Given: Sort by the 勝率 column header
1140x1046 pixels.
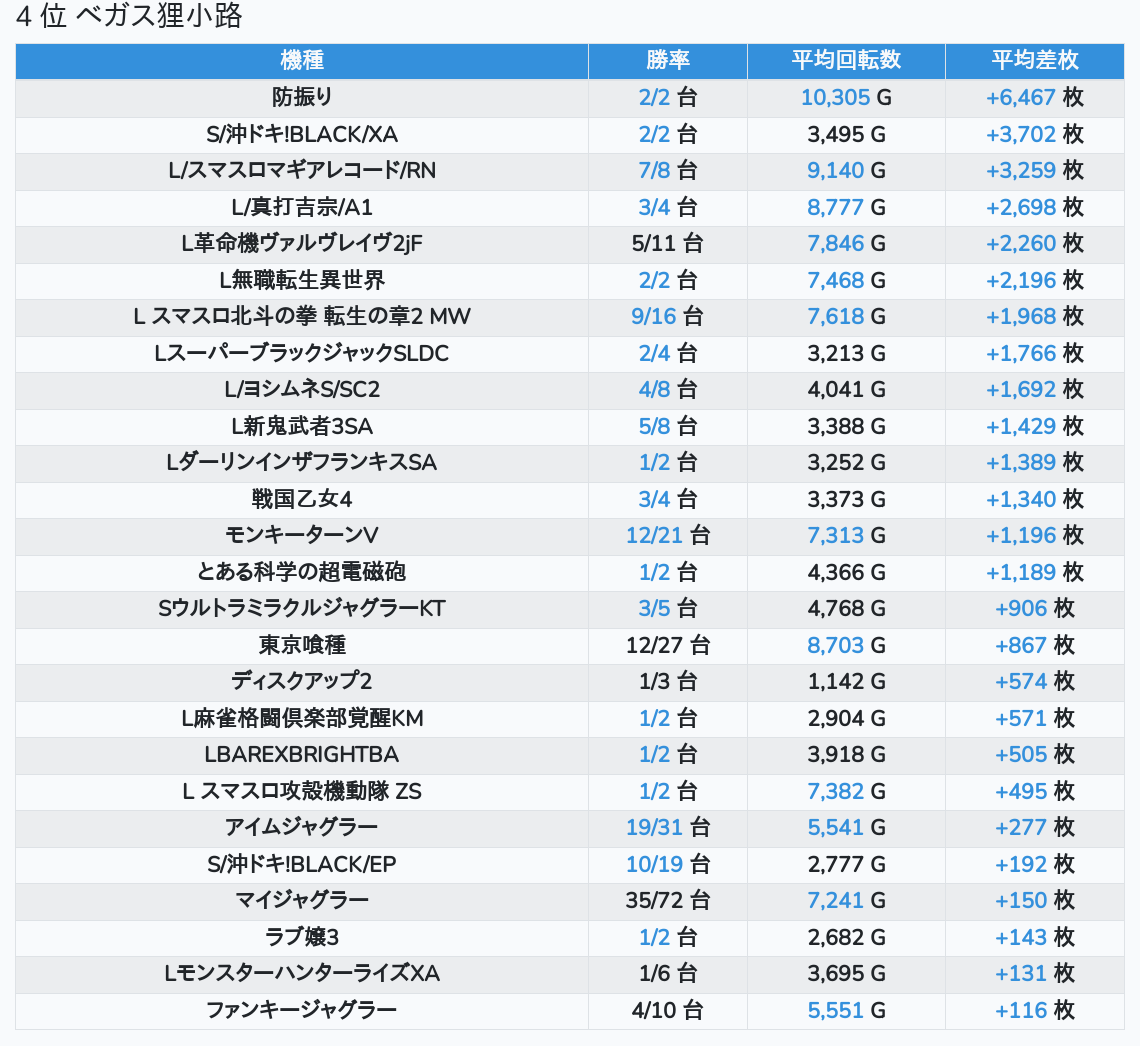Looking at the screenshot, I should [x=667, y=60].
